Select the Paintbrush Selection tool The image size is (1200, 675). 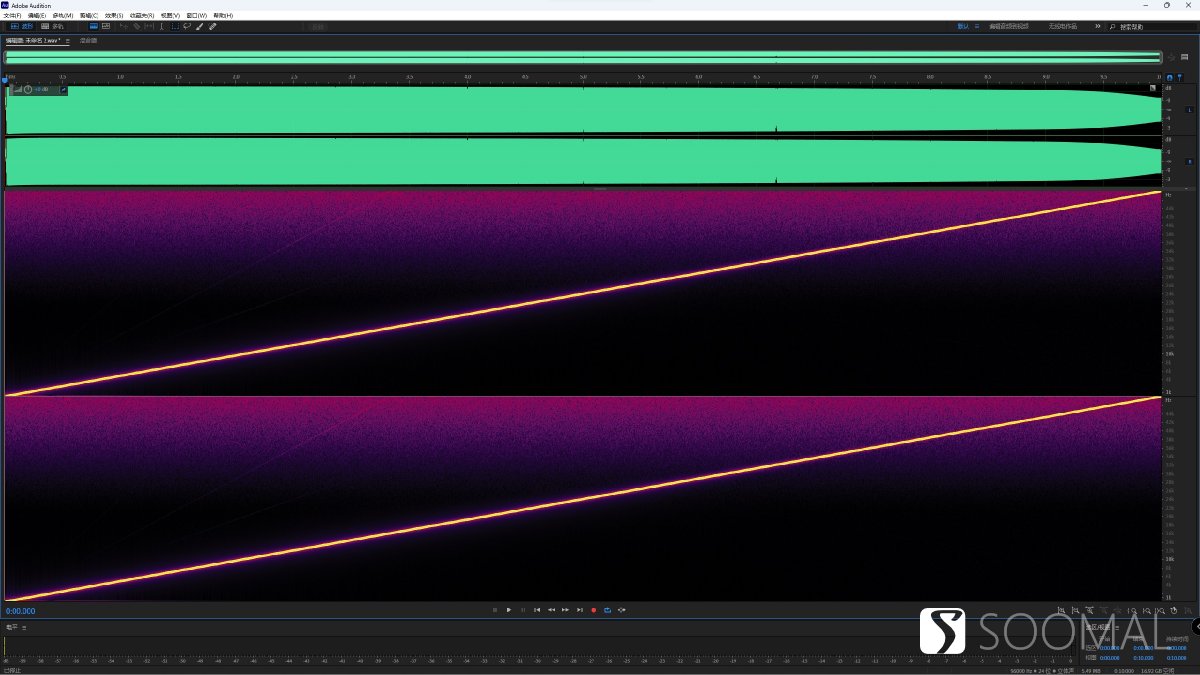(199, 26)
